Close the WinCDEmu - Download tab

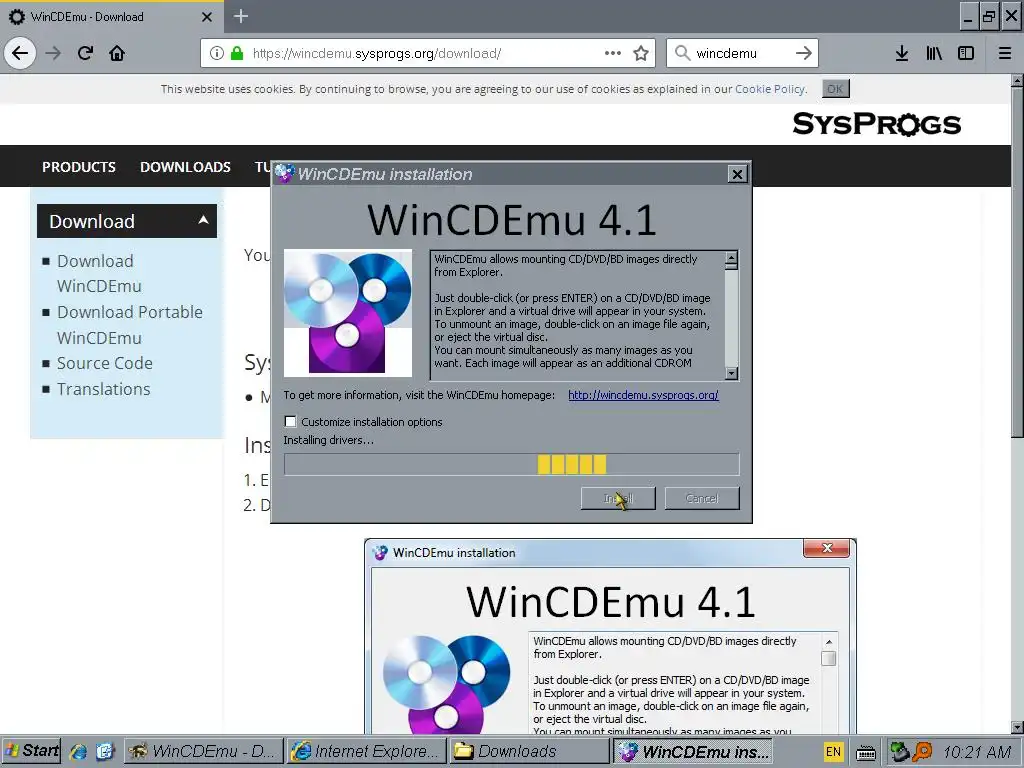coord(207,17)
